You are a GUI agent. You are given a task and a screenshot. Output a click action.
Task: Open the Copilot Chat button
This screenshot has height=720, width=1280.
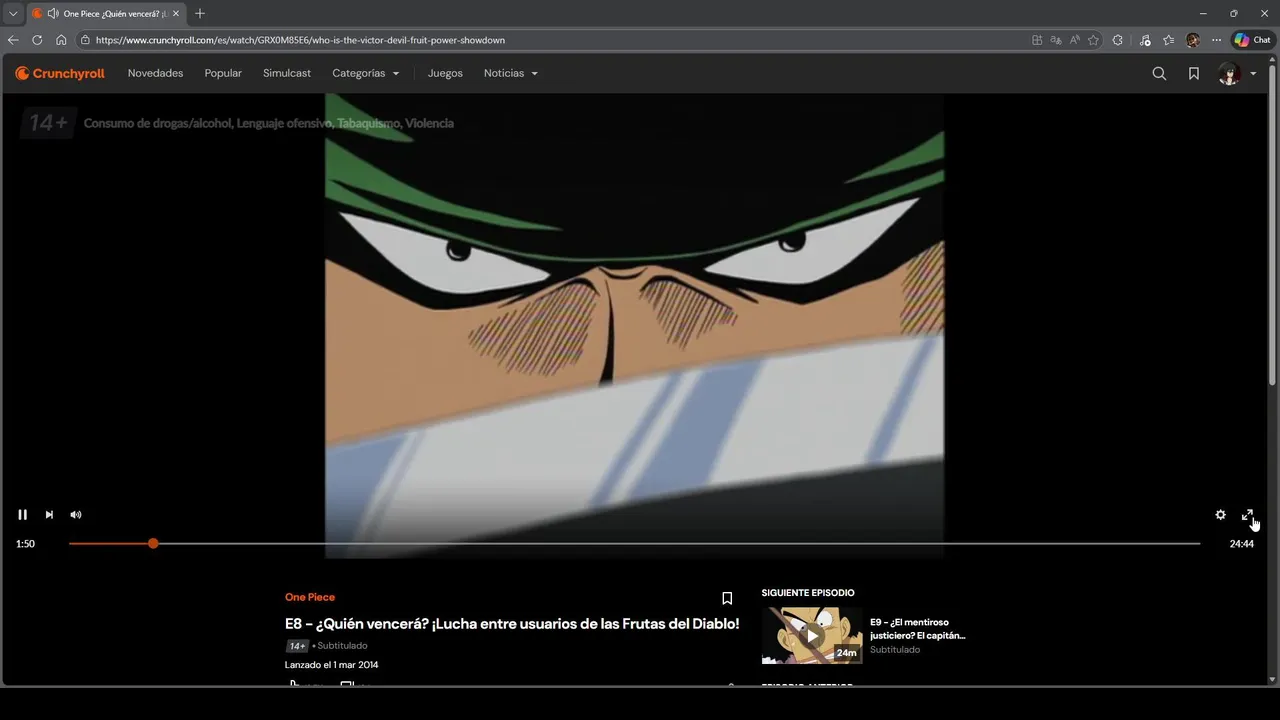1252,40
